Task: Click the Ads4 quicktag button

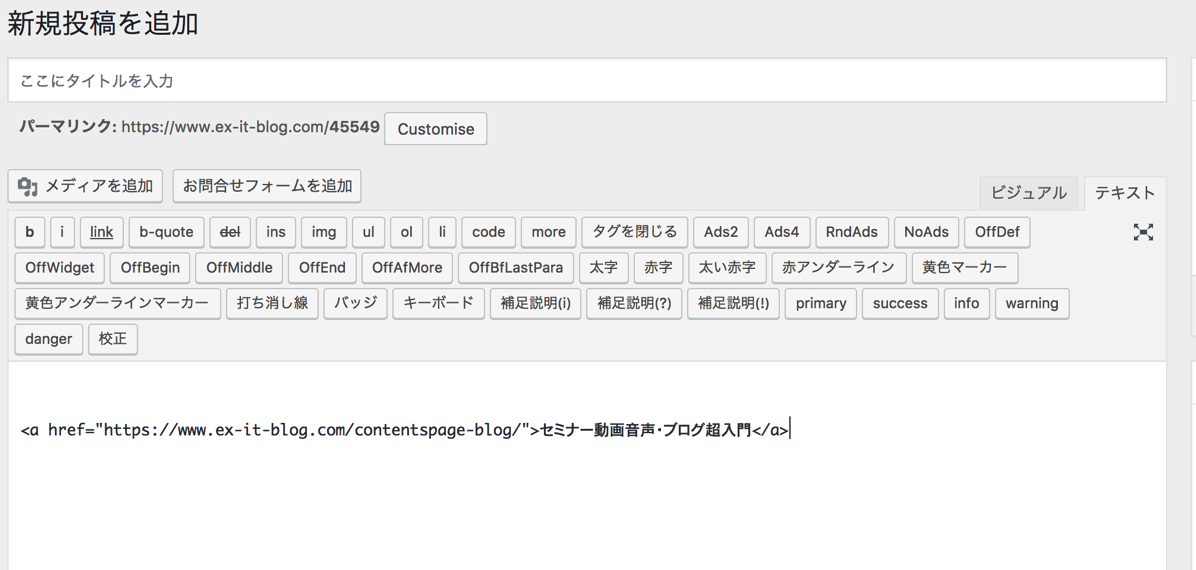Action: point(782,232)
